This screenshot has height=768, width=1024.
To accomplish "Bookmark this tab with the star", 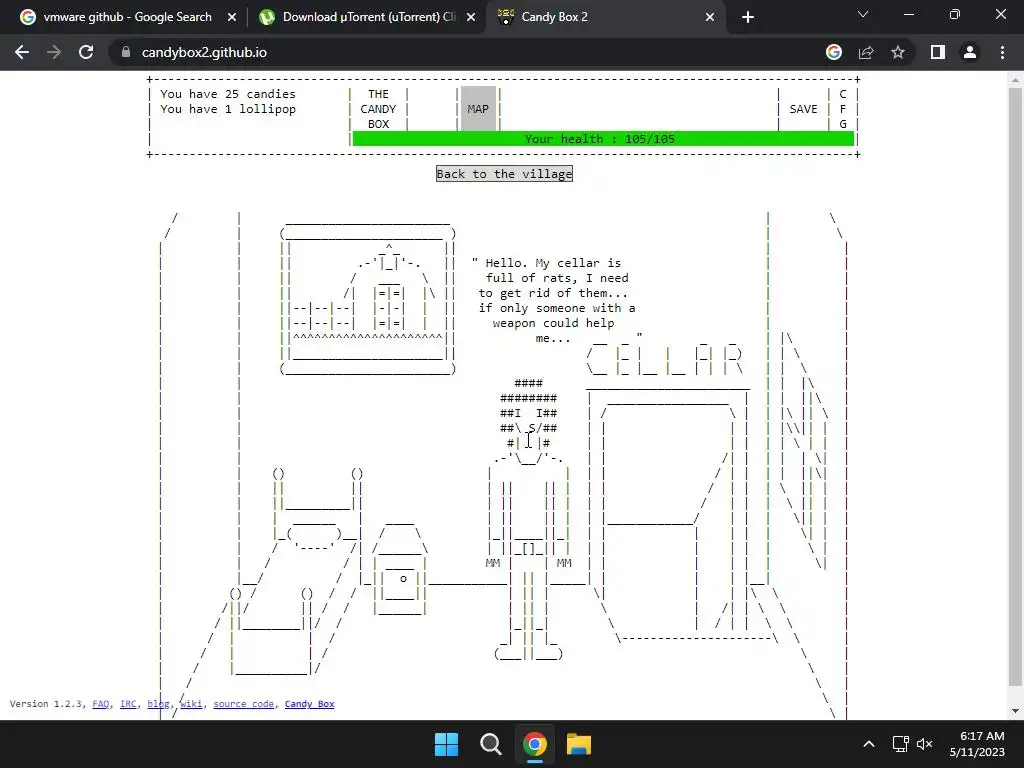I will point(898,52).
